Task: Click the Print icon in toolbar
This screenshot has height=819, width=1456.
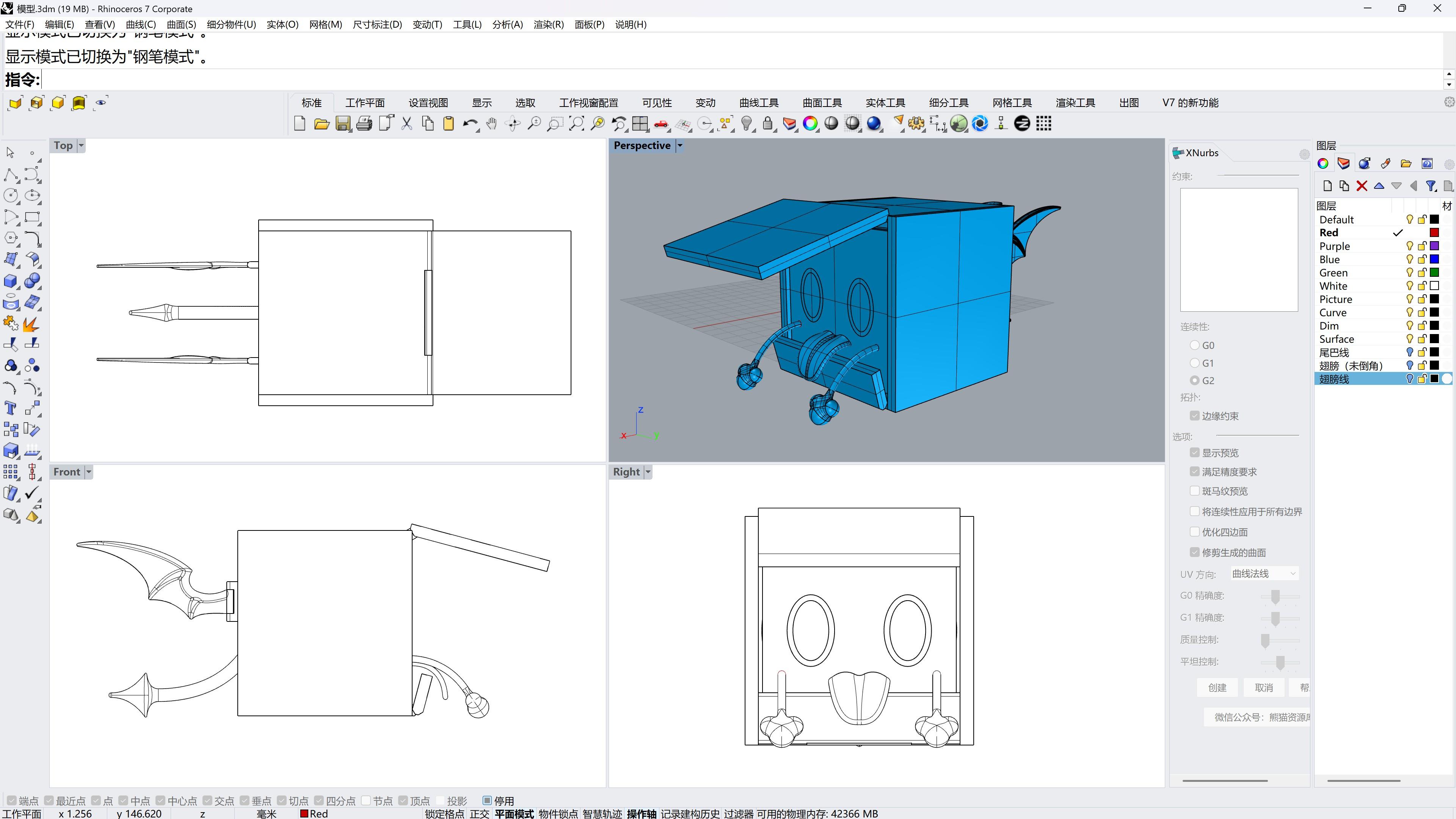Action: pyautogui.click(x=364, y=124)
